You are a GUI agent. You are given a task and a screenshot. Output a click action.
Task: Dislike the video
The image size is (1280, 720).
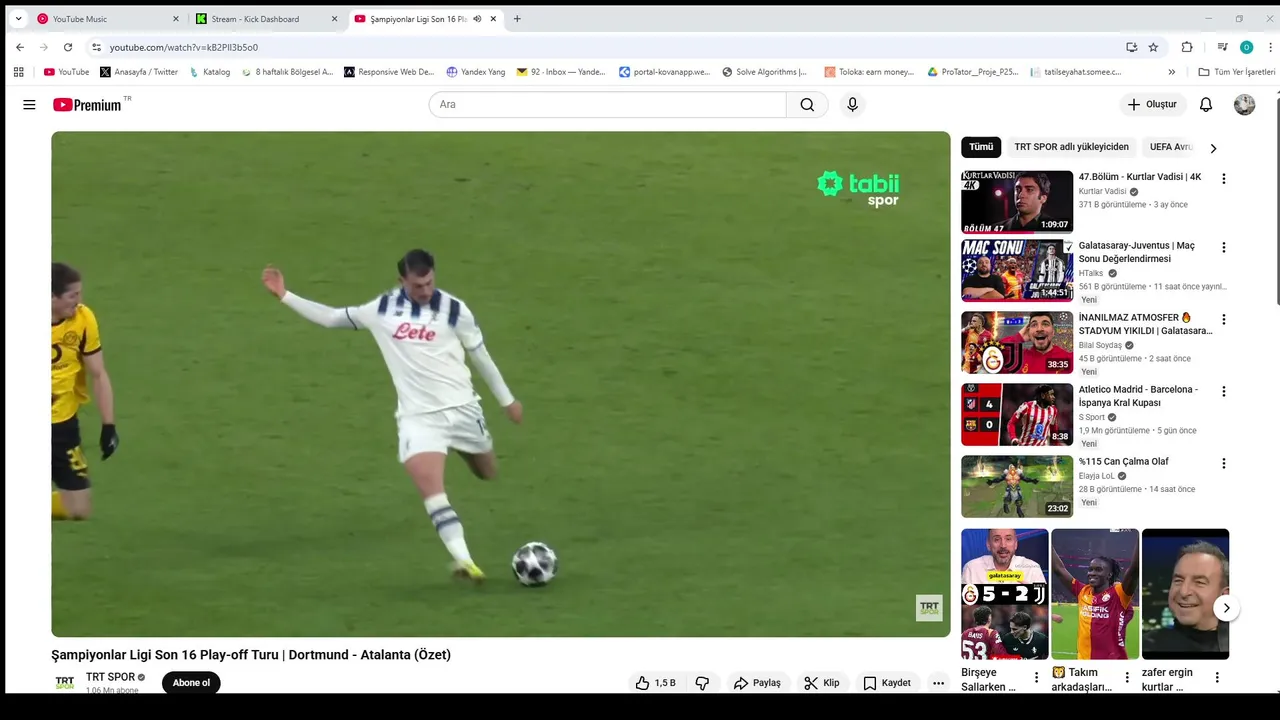click(702, 683)
